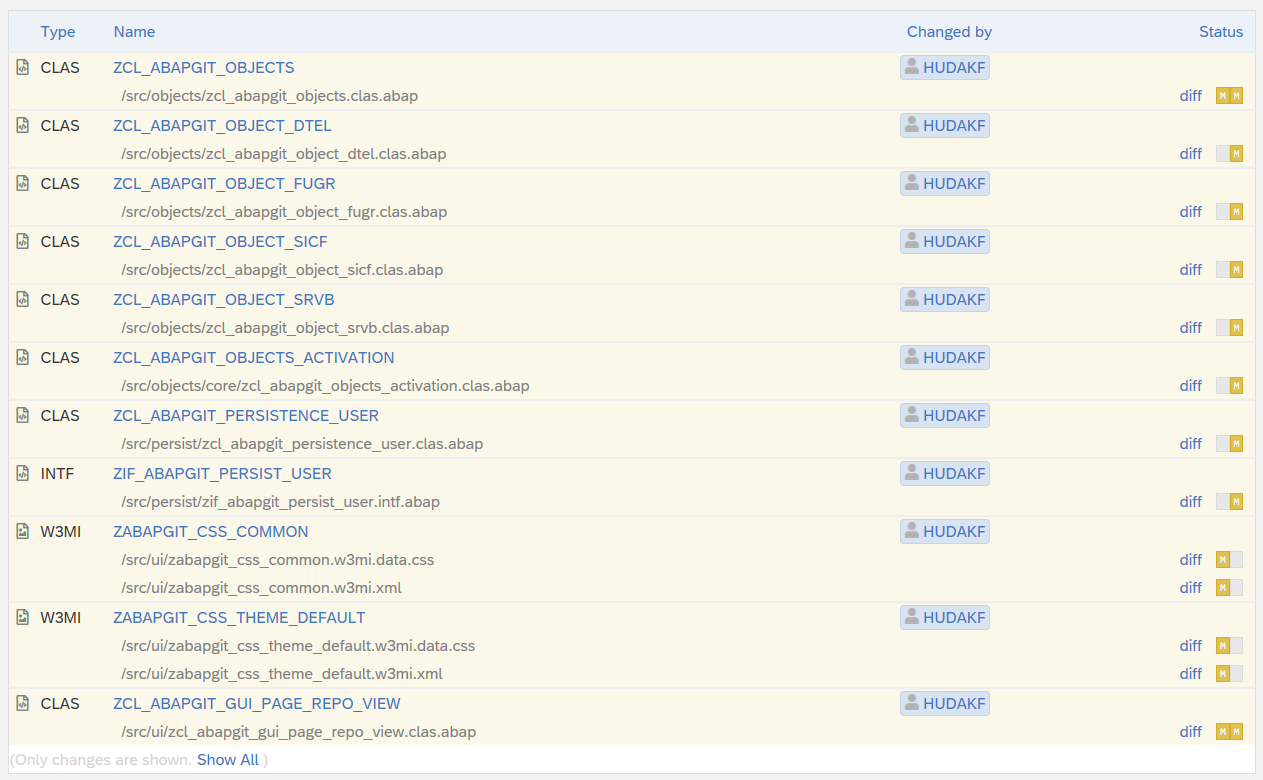This screenshot has width=1263, height=780.
Task: Click the code file icon beside ZCL_ABAPGIT_OBJECT_DTEL
Action: pyautogui.click(x=23, y=125)
